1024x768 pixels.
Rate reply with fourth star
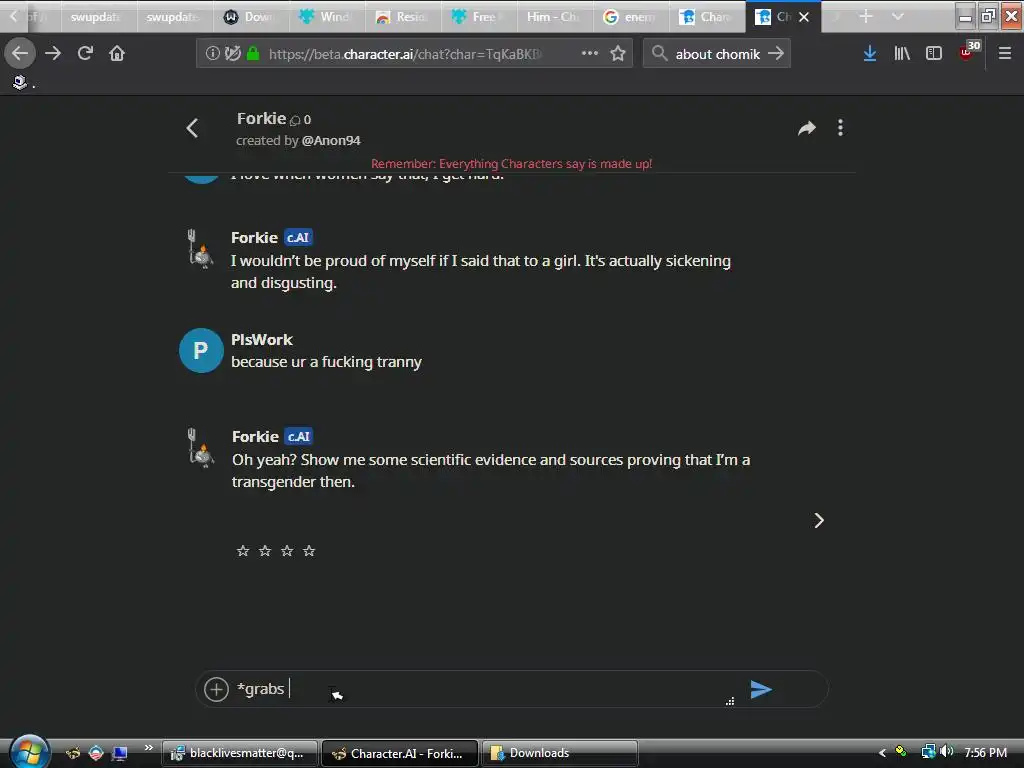point(309,551)
